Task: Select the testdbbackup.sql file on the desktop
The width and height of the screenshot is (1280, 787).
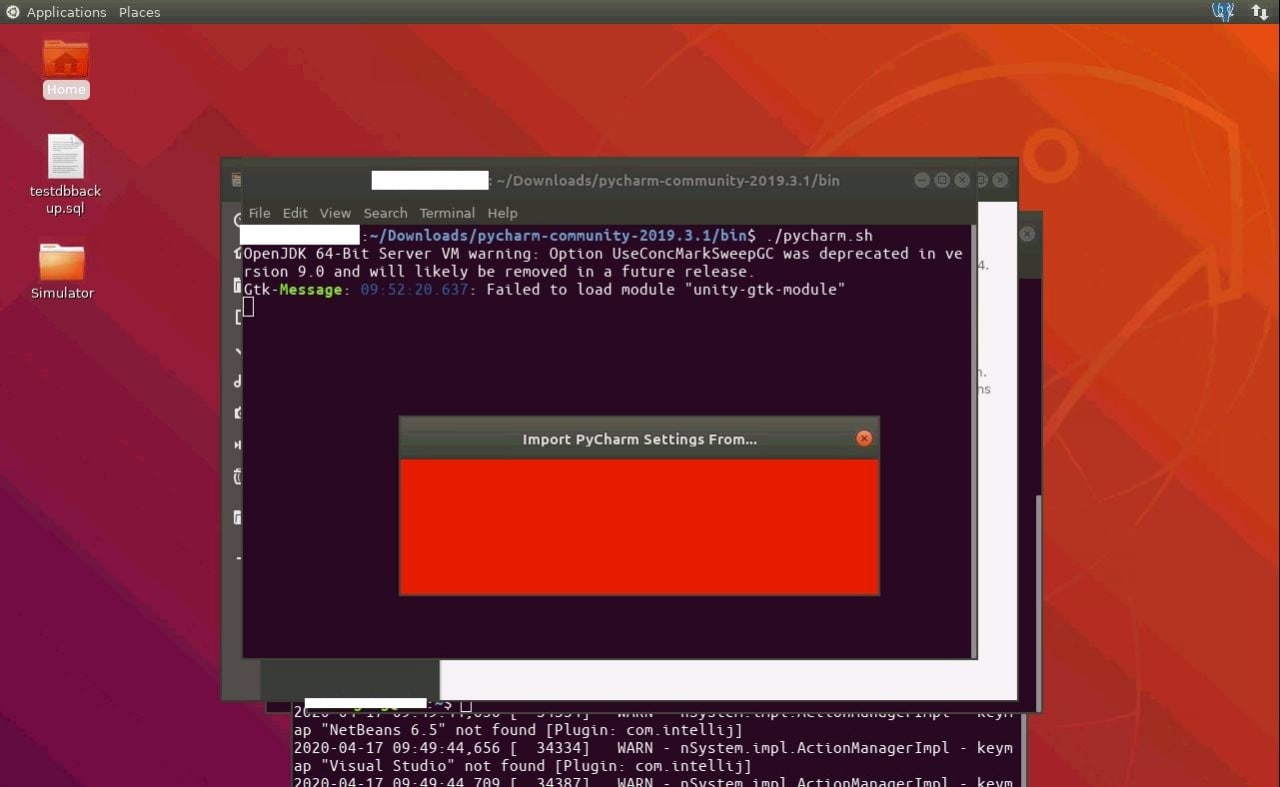Action: tap(66, 175)
